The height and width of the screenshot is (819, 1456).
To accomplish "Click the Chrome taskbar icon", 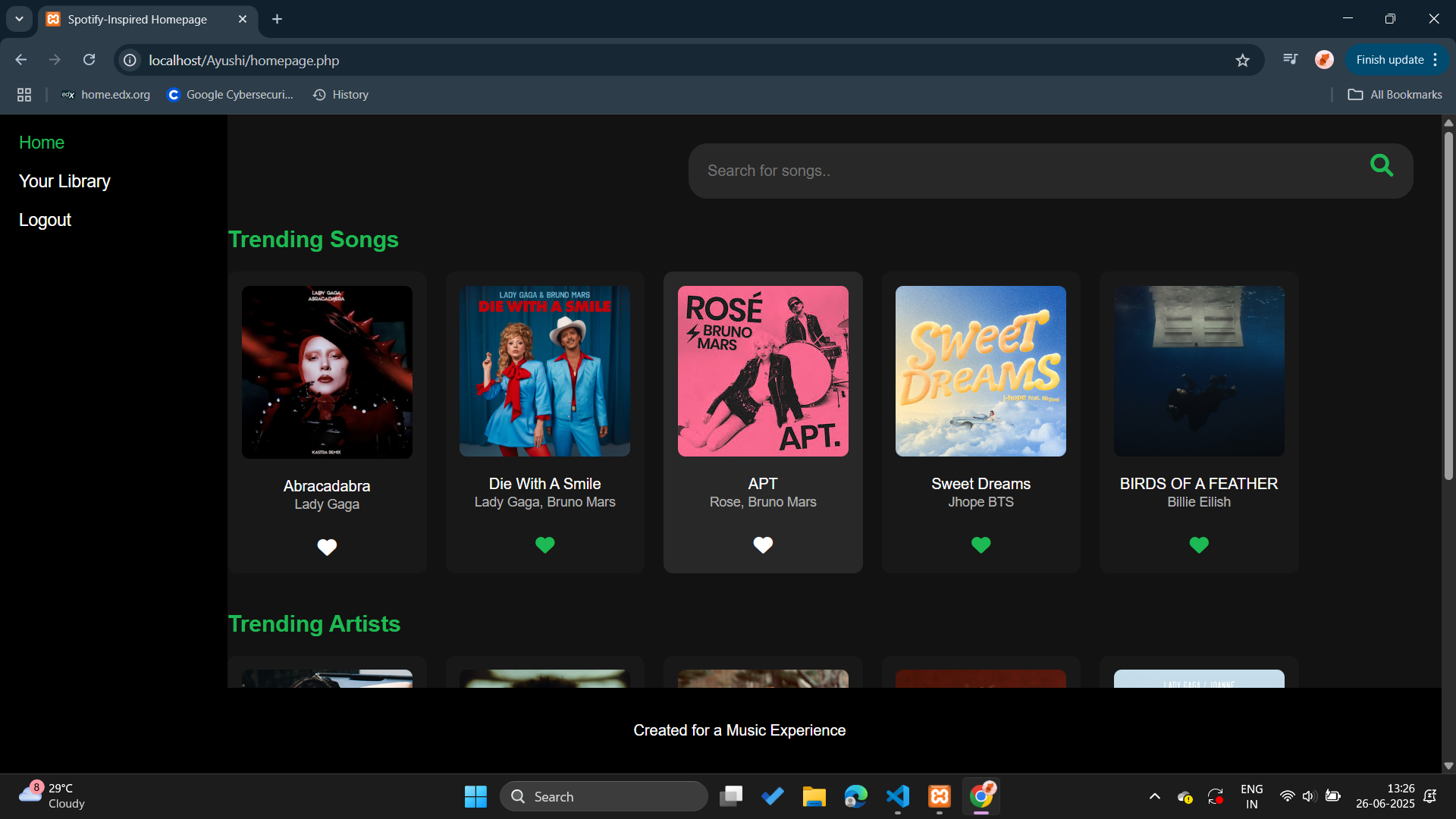I will pos(981,796).
